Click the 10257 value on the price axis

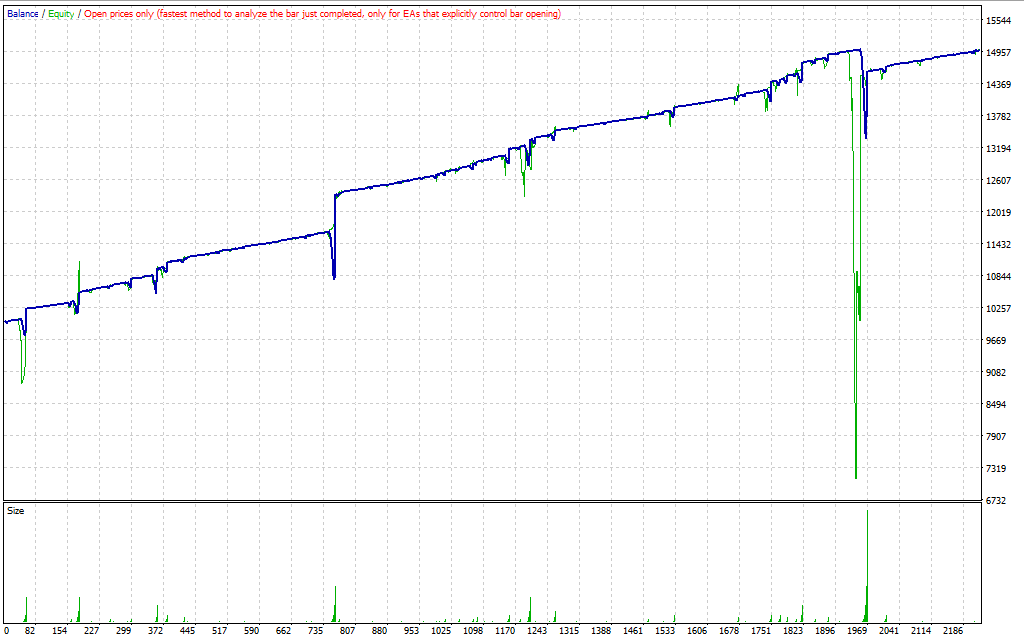[1000, 309]
